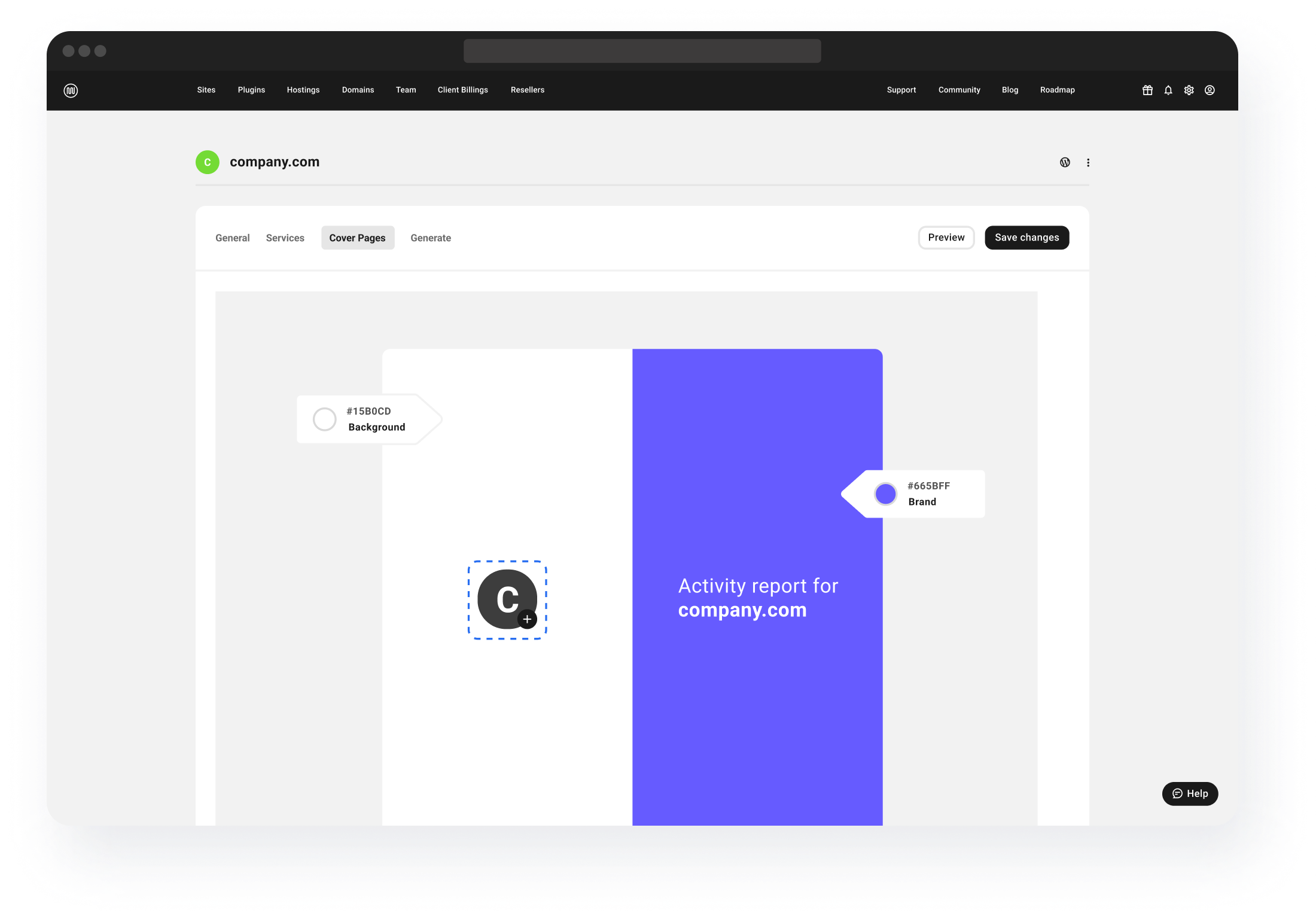Click the plus badge on the logo
This screenshot has height=919, width=1316.
pyautogui.click(x=527, y=619)
